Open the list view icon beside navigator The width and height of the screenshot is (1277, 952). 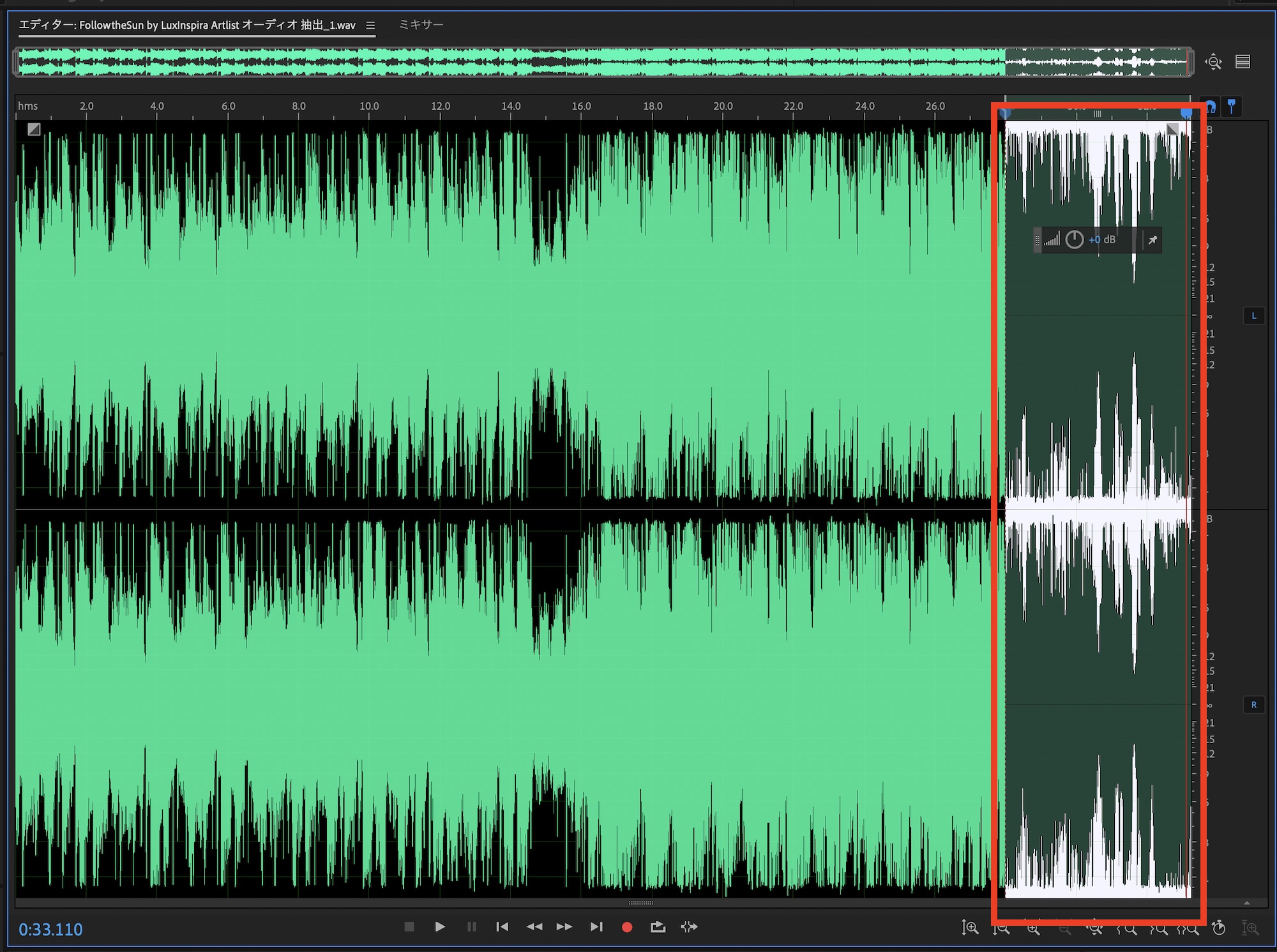(x=1243, y=62)
